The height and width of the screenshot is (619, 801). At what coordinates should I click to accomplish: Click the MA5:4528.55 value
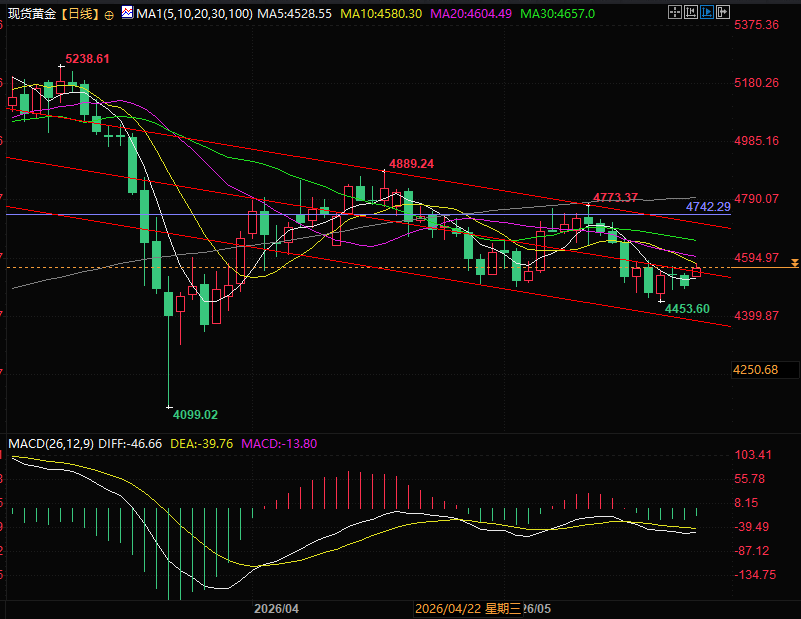point(294,14)
